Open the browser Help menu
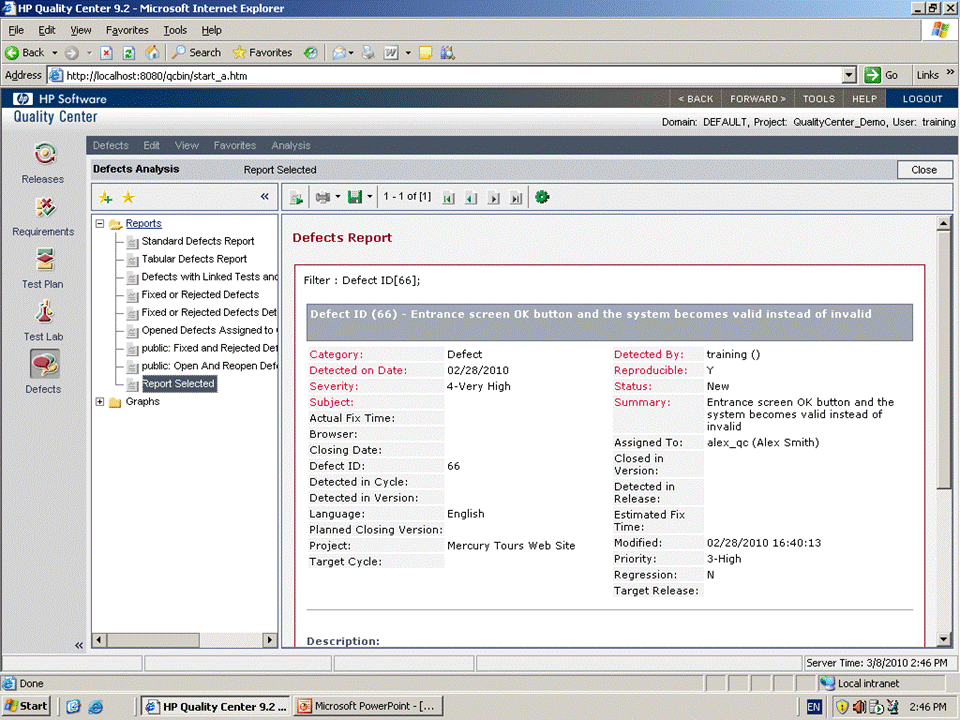 coord(211,30)
